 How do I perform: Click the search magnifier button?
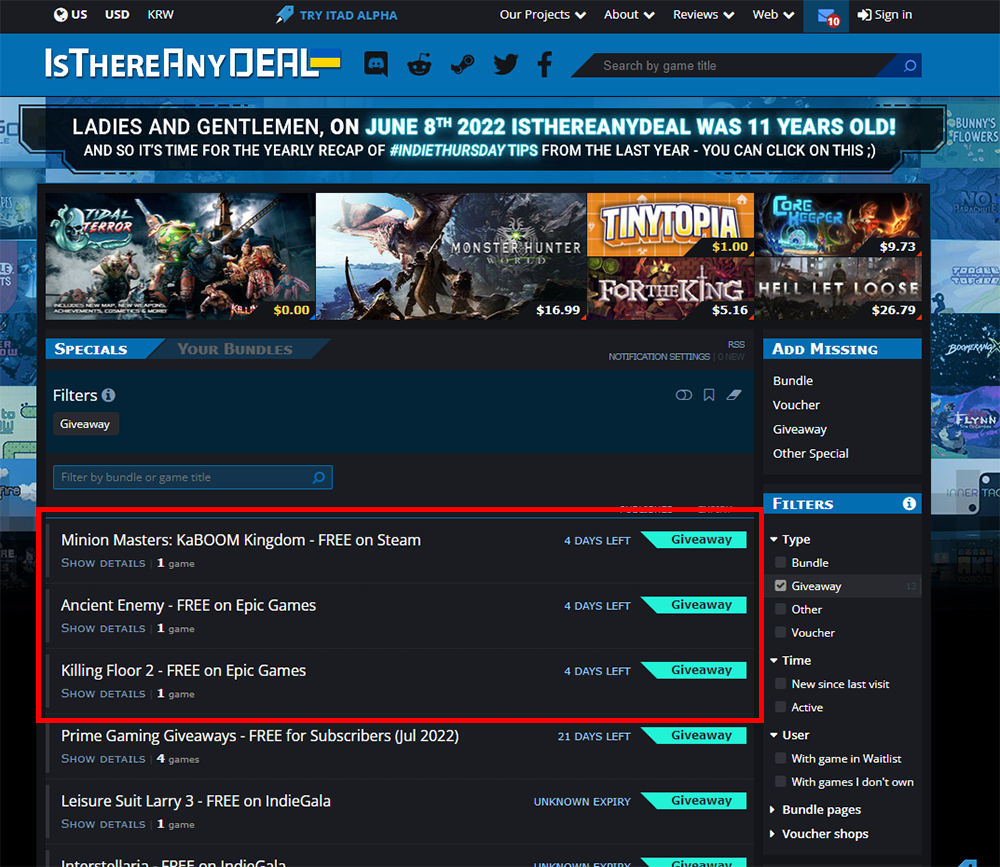tap(909, 66)
